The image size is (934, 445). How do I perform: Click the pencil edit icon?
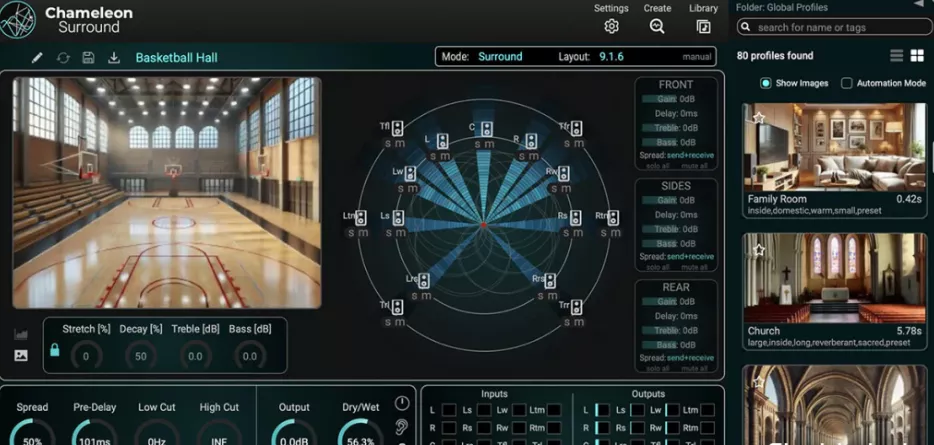(x=37, y=58)
